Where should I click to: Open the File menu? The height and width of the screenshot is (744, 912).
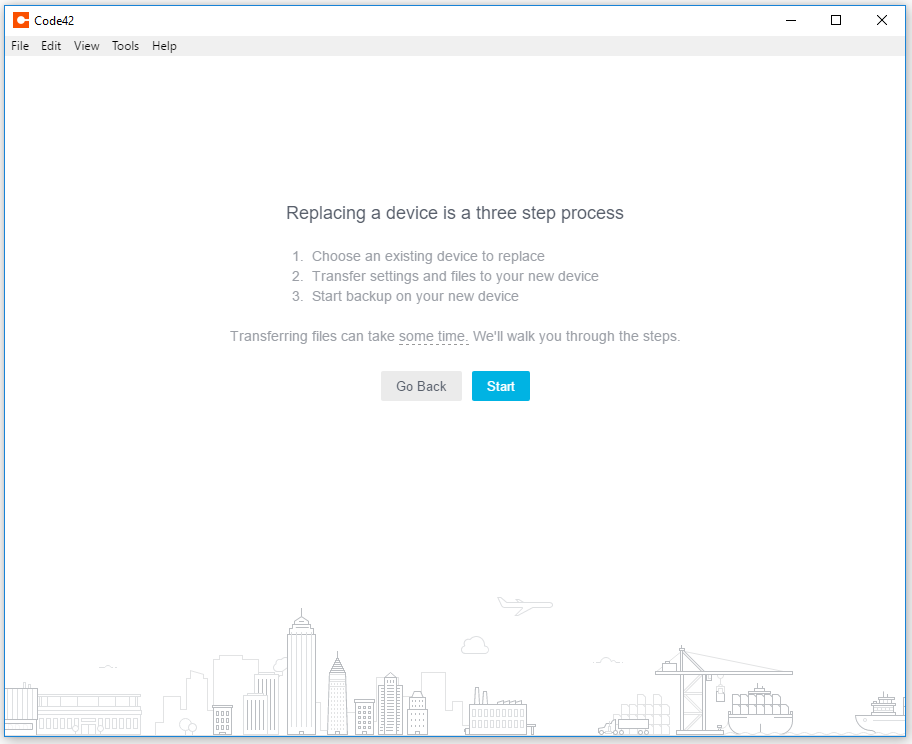[x=19, y=46]
